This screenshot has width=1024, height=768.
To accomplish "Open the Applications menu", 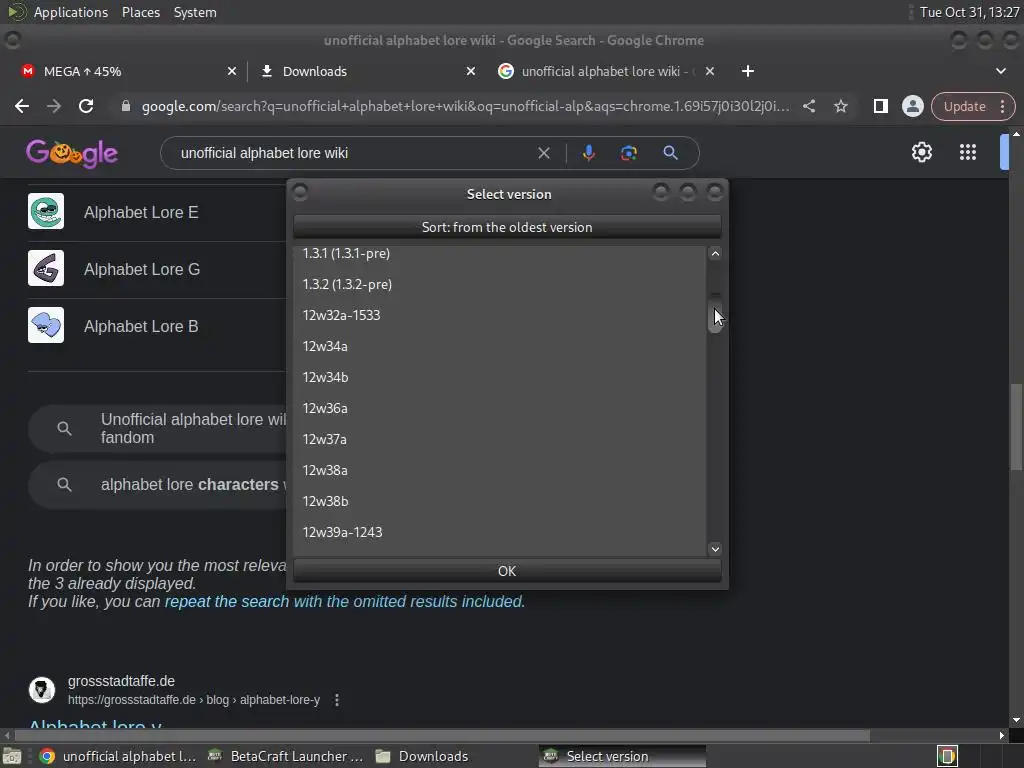I will pos(71,12).
